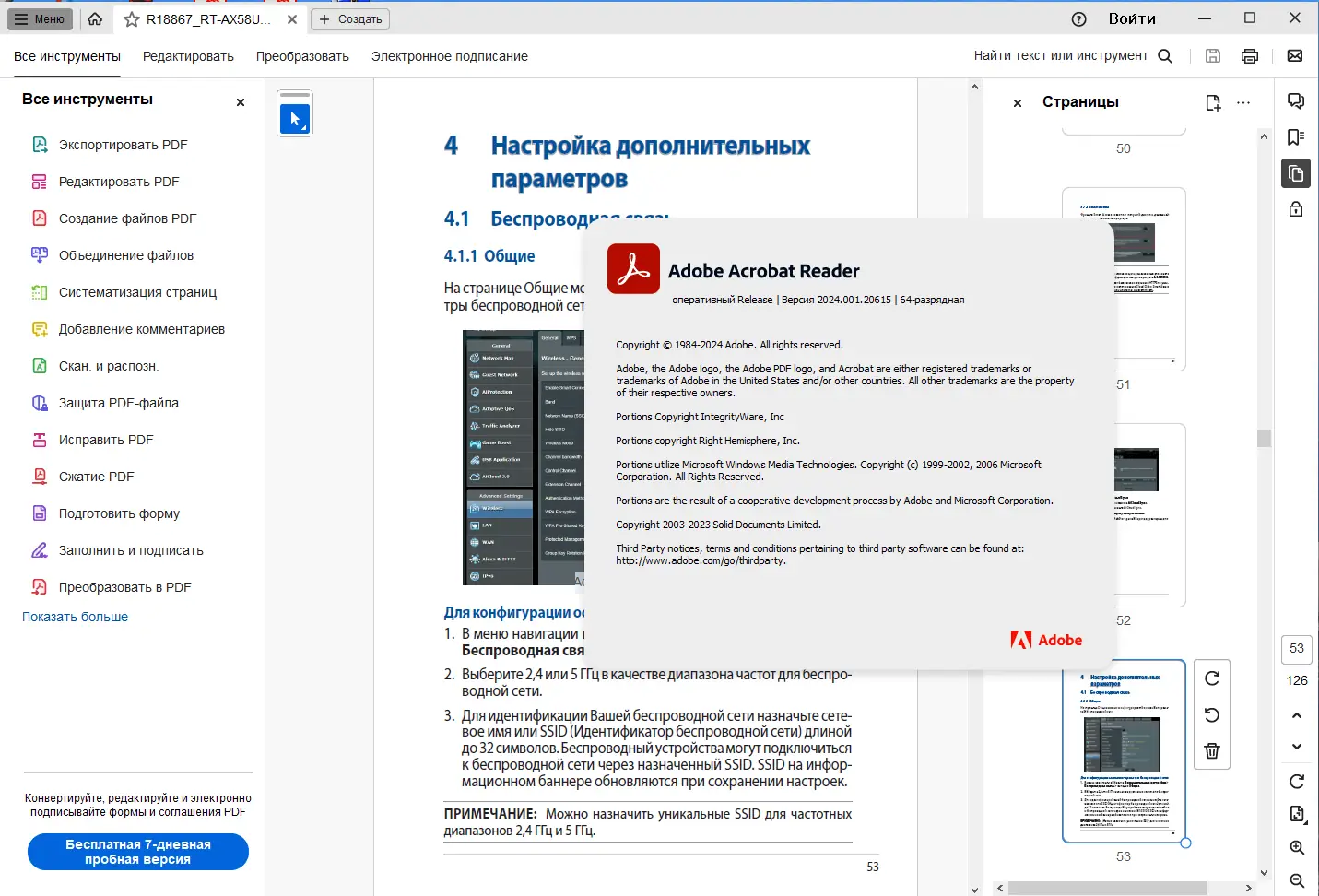
Task: Open the Создание файлов PDF tool
Action: coord(128,218)
